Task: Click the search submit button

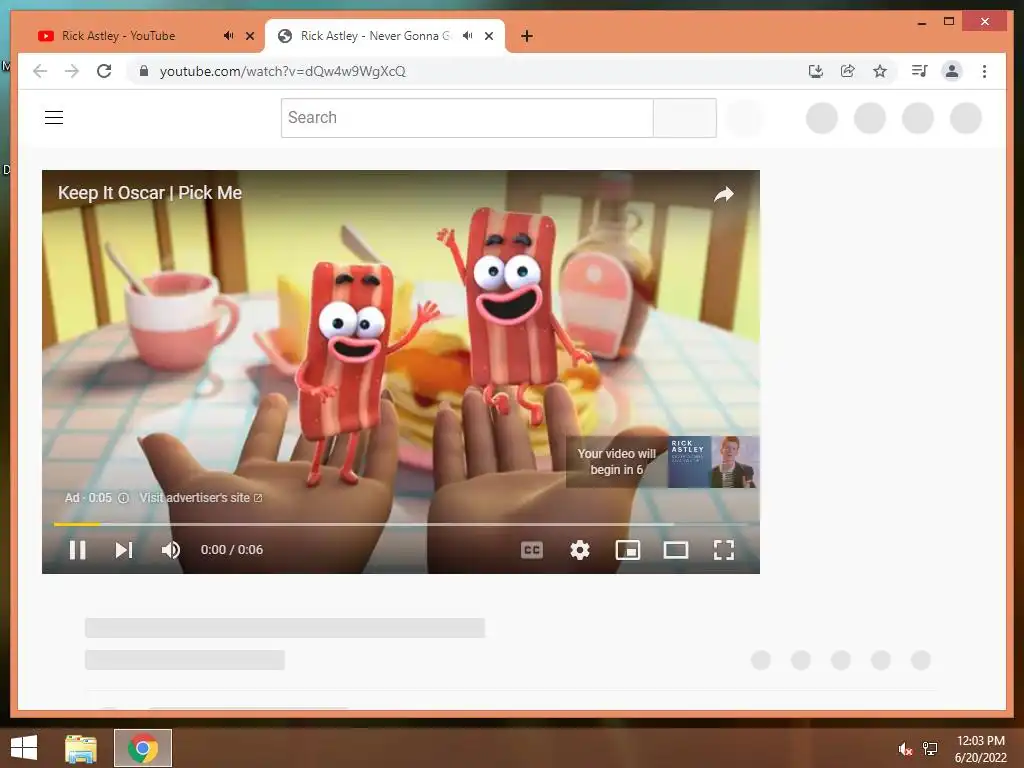Action: (x=684, y=118)
